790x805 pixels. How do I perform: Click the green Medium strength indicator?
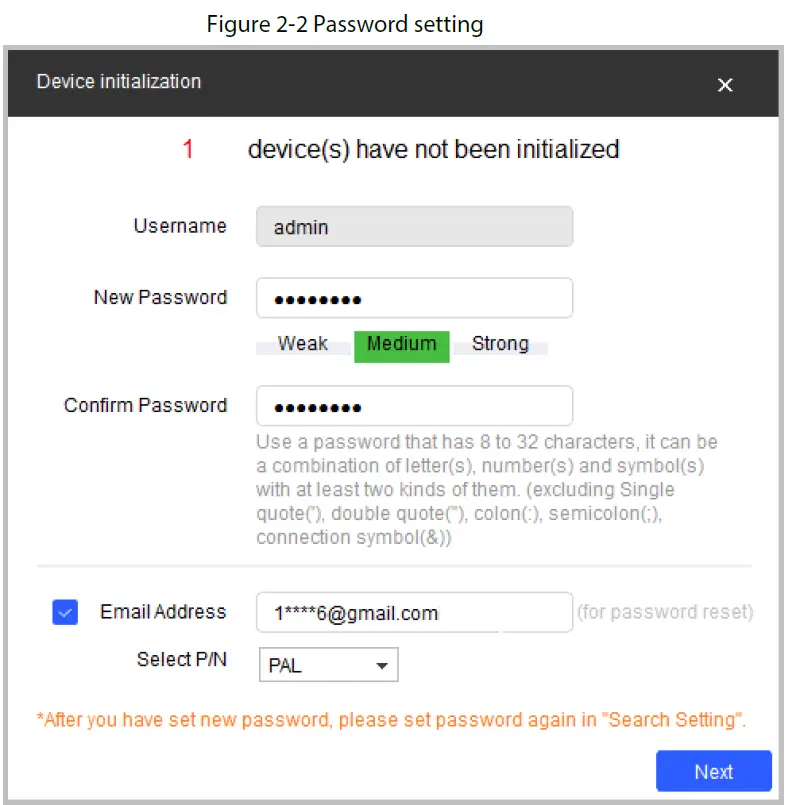tap(401, 344)
